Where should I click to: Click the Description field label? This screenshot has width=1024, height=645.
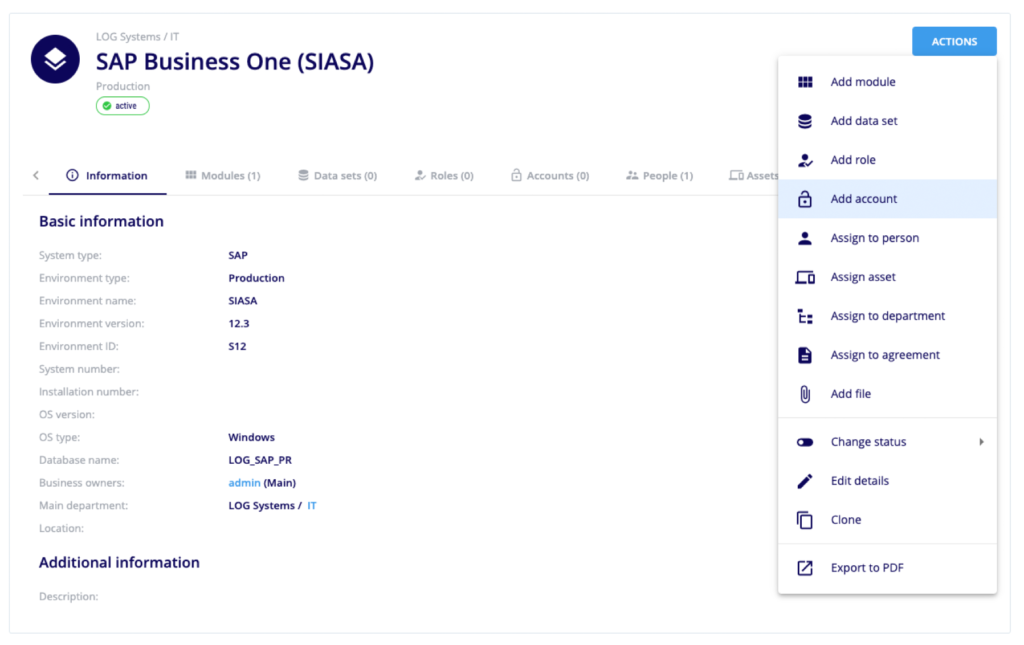[69, 597]
